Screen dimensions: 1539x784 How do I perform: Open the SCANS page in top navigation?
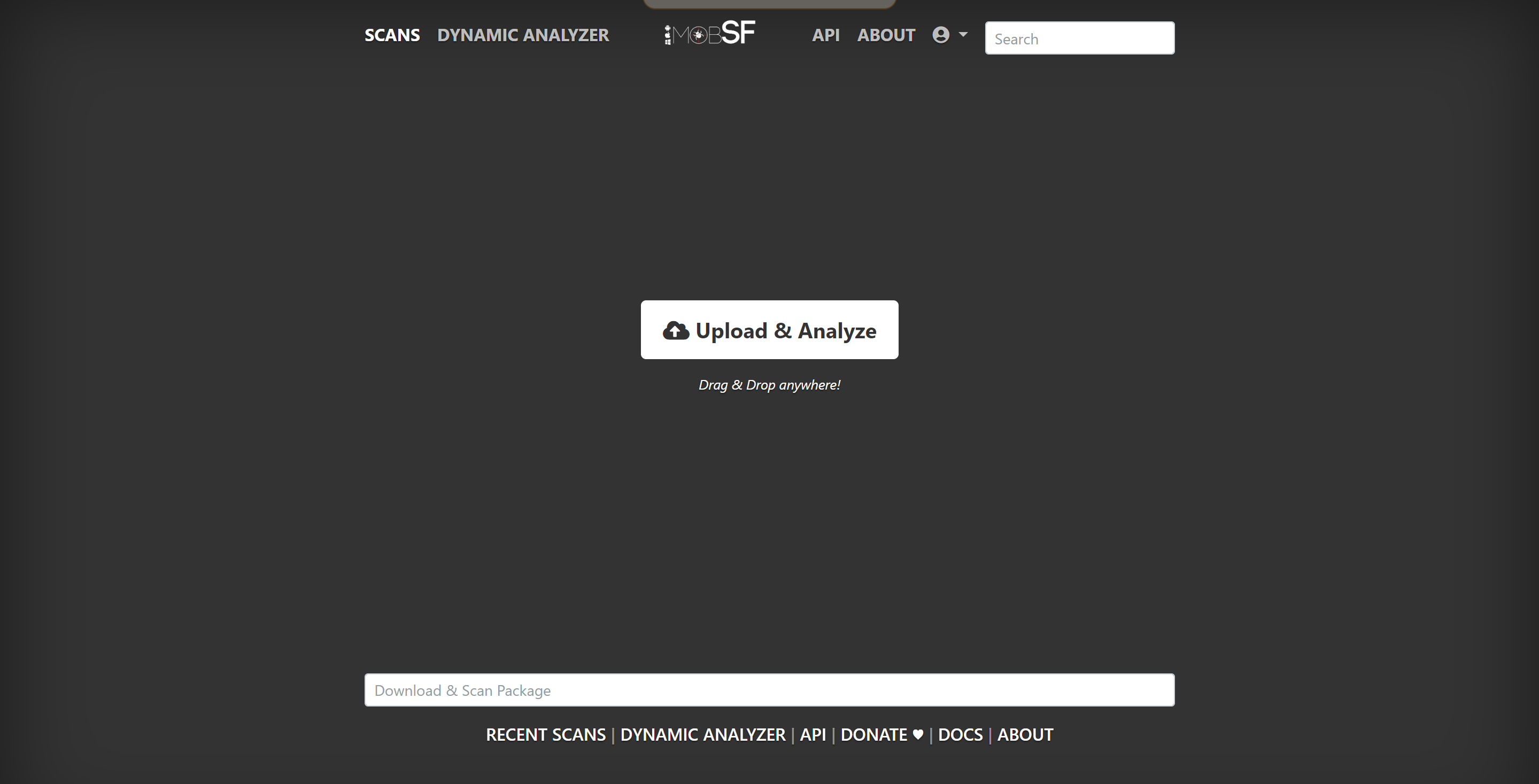(392, 35)
